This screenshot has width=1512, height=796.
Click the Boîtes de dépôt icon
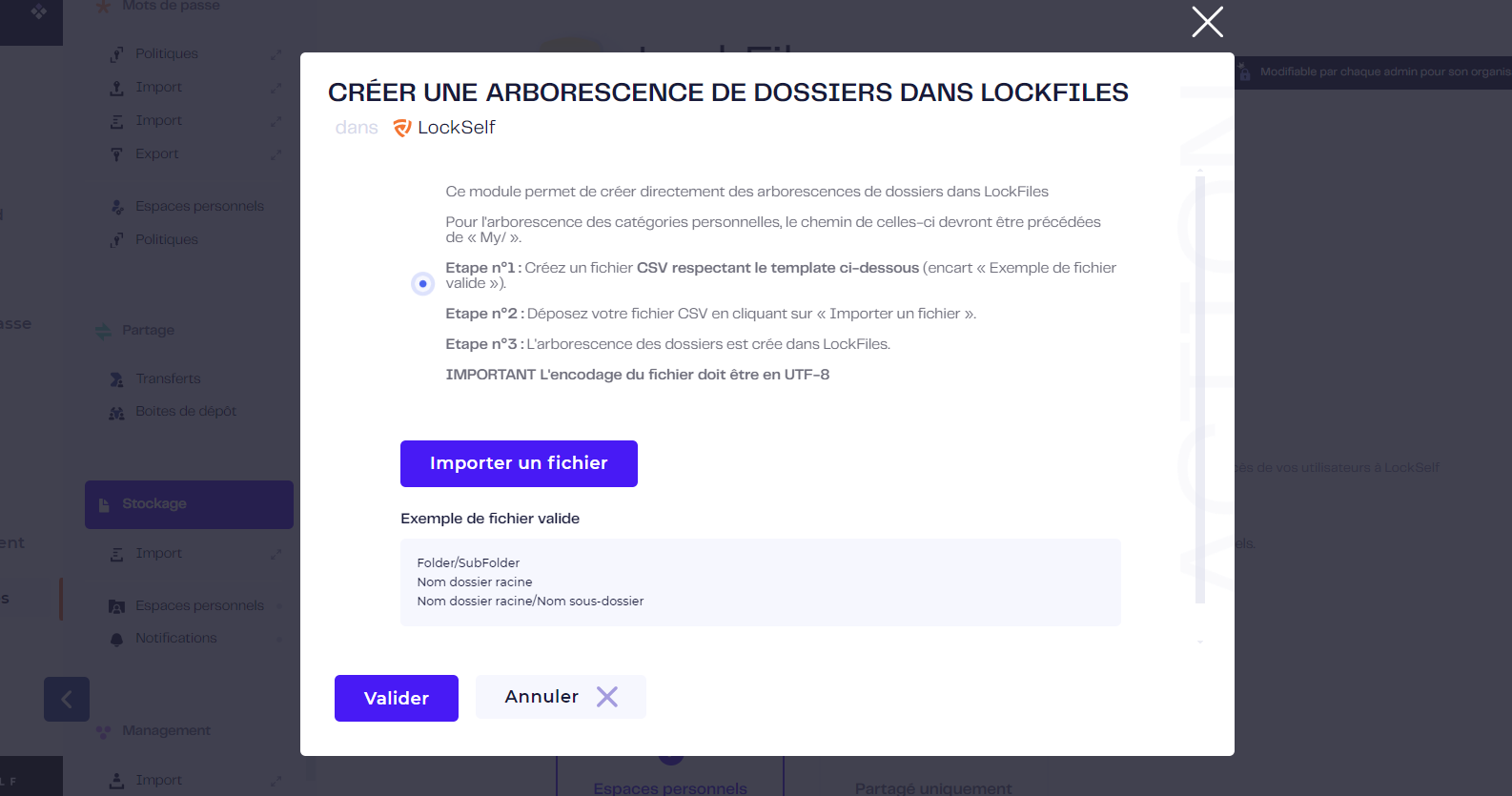(x=116, y=413)
